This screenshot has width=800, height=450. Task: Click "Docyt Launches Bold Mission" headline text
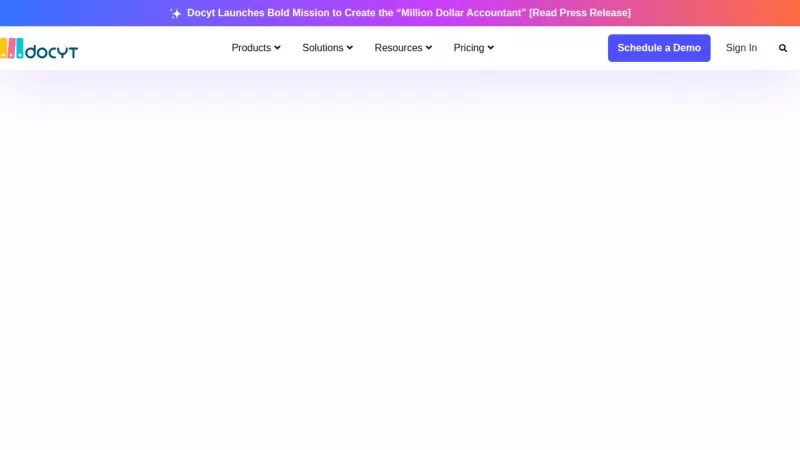[264, 13]
